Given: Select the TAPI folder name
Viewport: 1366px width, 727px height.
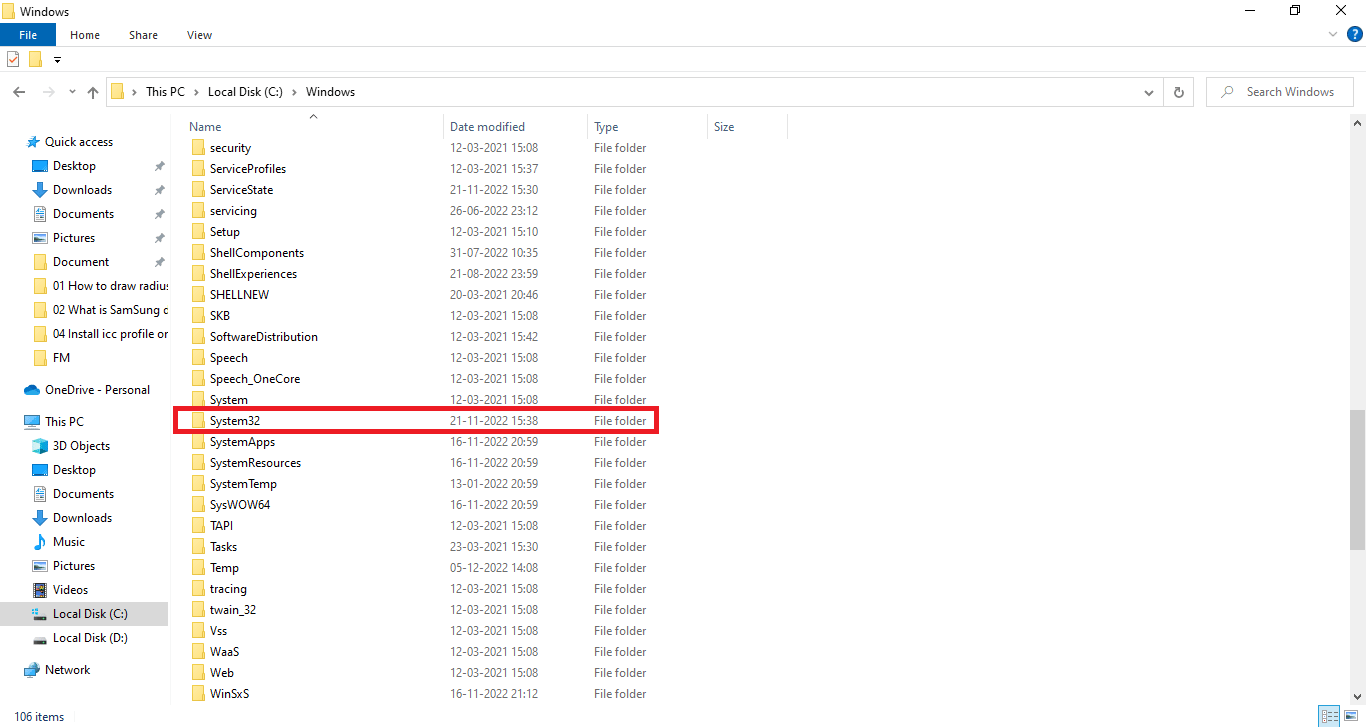Looking at the screenshot, I should (221, 526).
